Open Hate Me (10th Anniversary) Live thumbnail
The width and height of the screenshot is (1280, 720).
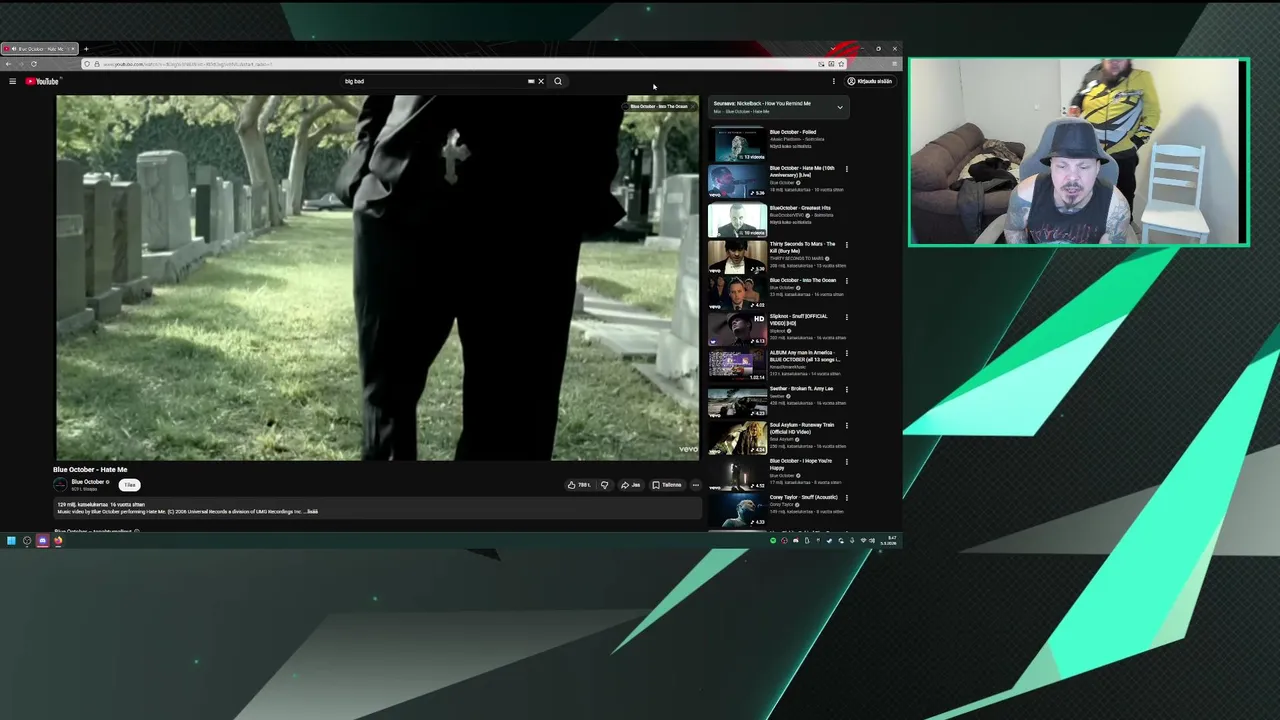[737, 181]
